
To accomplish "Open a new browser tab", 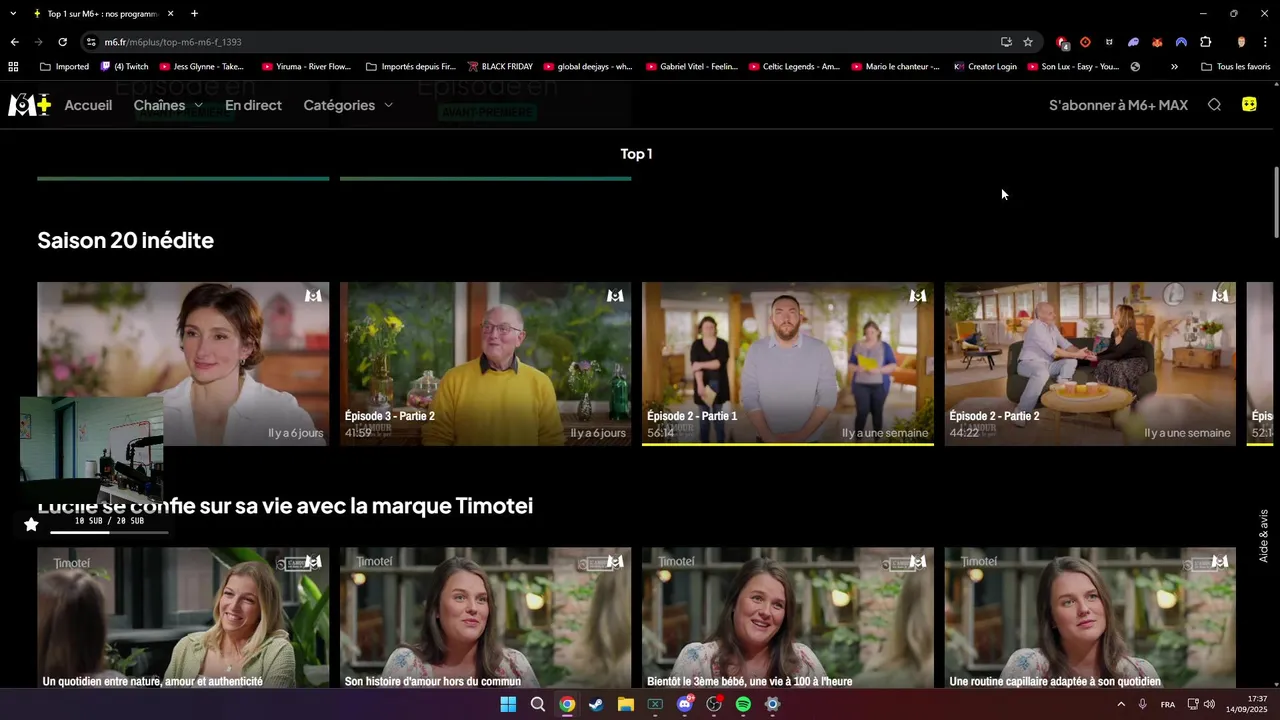I will coord(194,14).
